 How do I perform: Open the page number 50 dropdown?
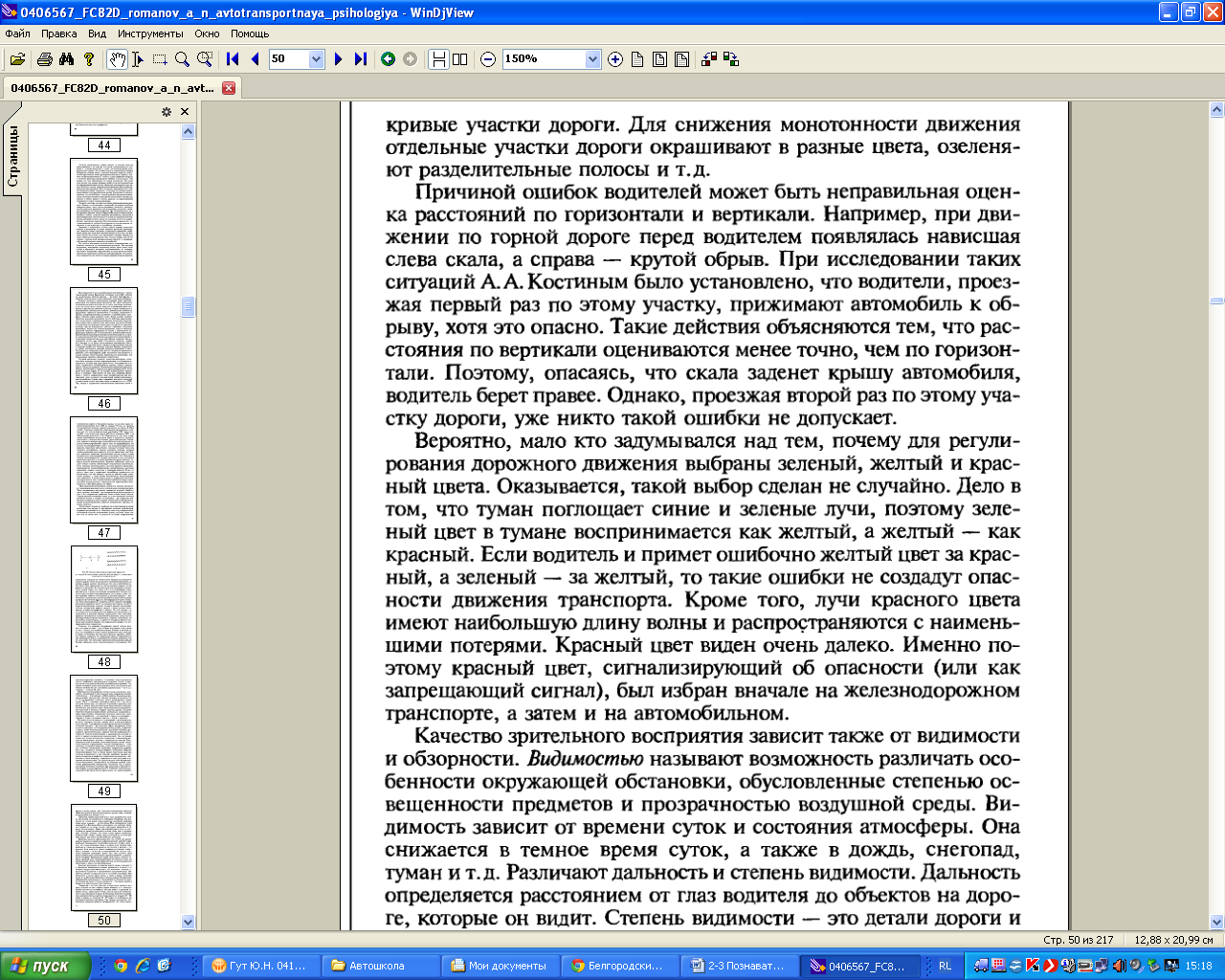click(x=317, y=59)
